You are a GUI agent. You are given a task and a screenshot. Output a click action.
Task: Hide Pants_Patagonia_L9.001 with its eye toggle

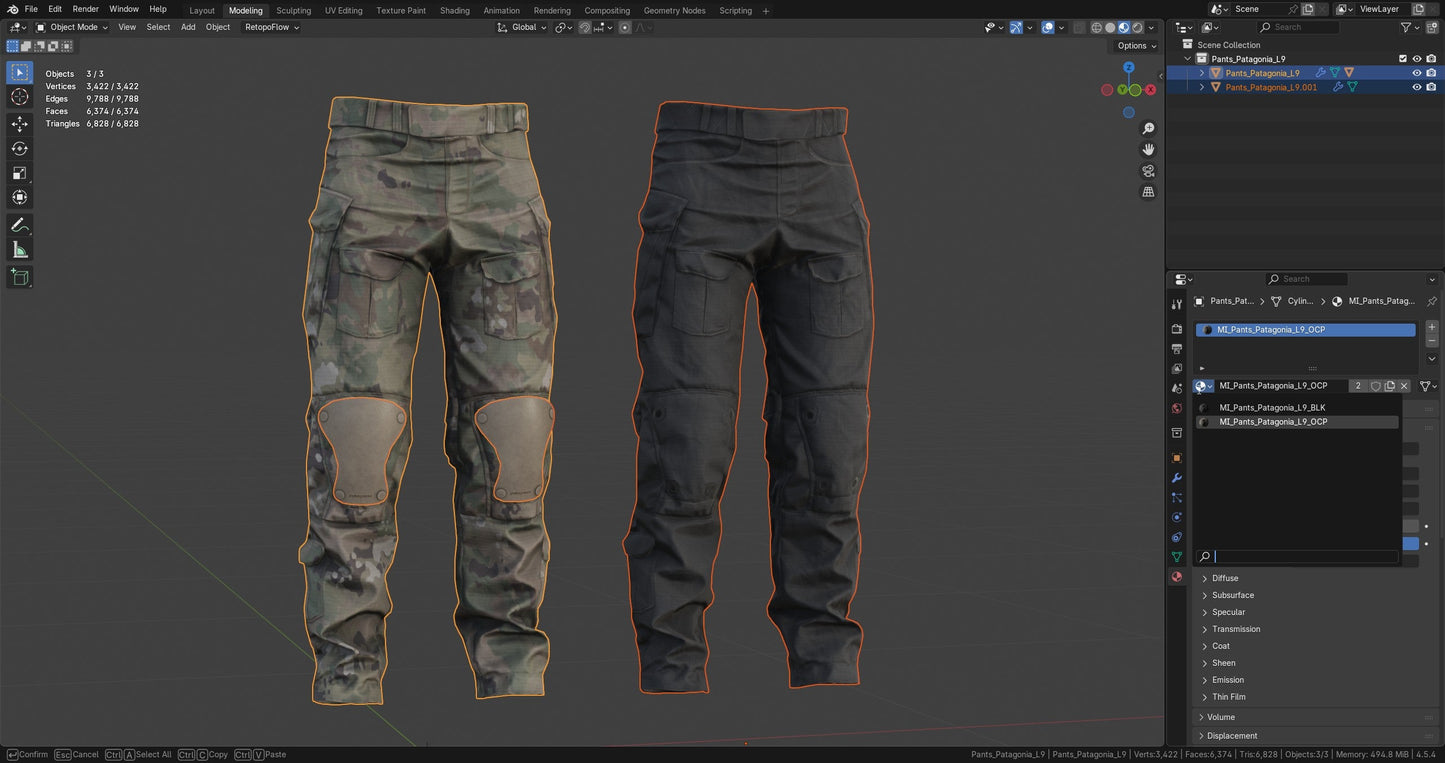coord(1416,87)
